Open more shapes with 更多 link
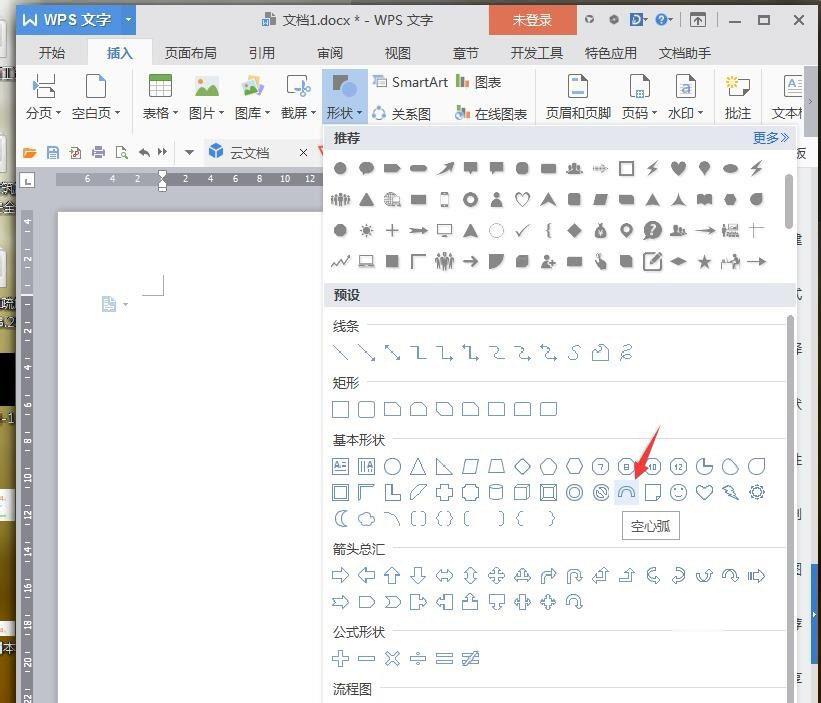Screen dimensions: 821x703 tap(765, 138)
